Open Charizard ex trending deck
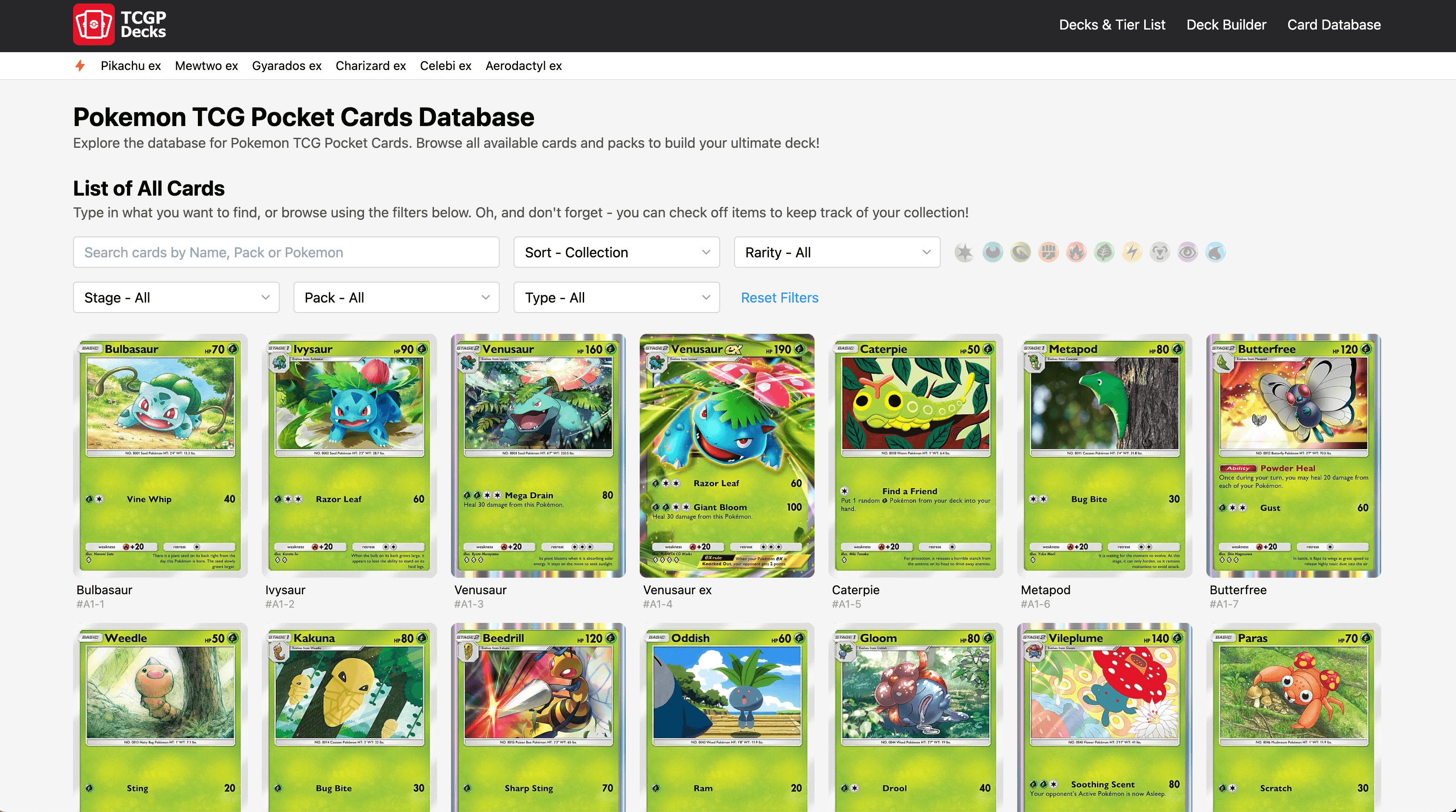Image resolution: width=1456 pixels, height=812 pixels. 370,66
